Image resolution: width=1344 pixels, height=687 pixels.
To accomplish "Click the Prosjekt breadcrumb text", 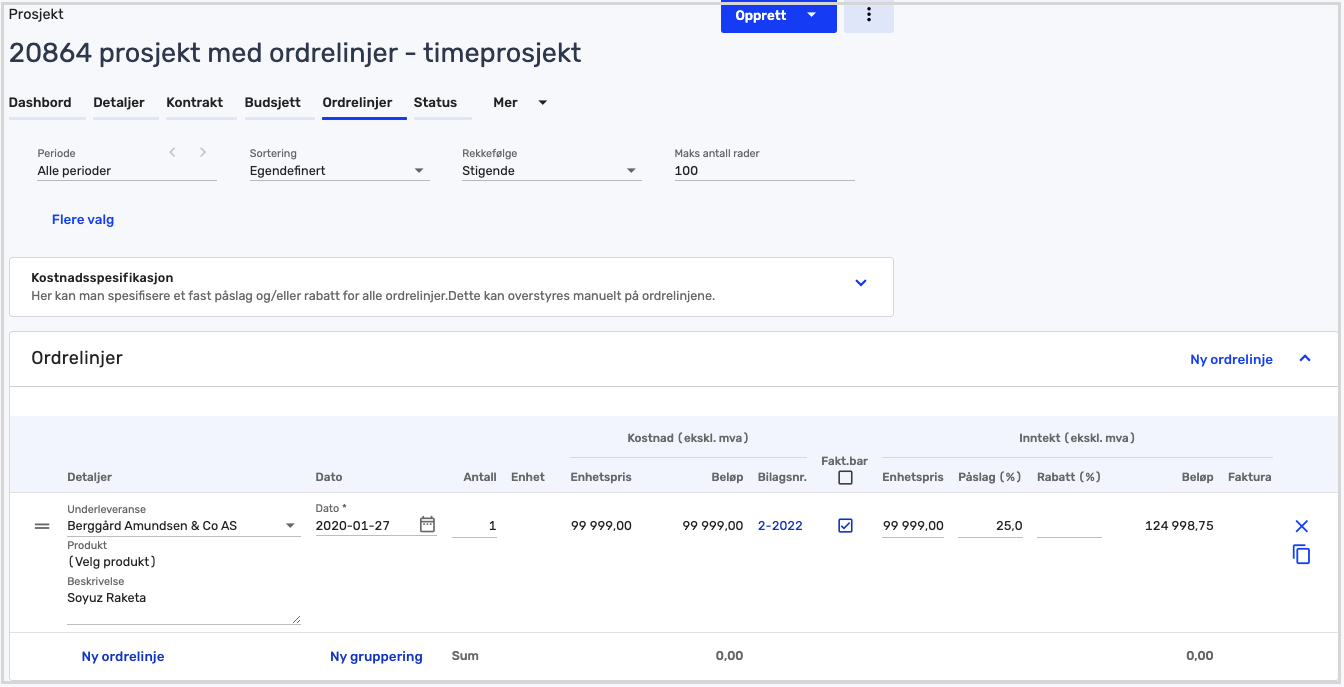I will 37,15.
